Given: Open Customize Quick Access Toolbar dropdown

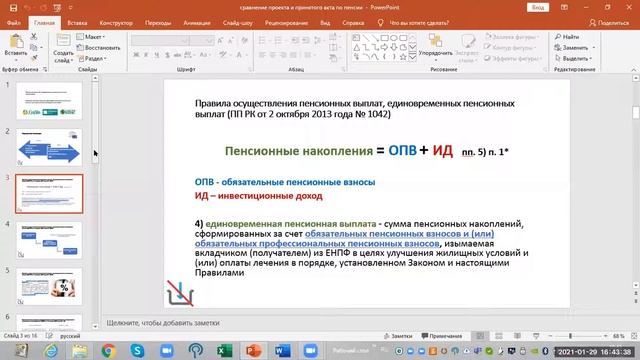Looking at the screenshot, I should 70,8.
